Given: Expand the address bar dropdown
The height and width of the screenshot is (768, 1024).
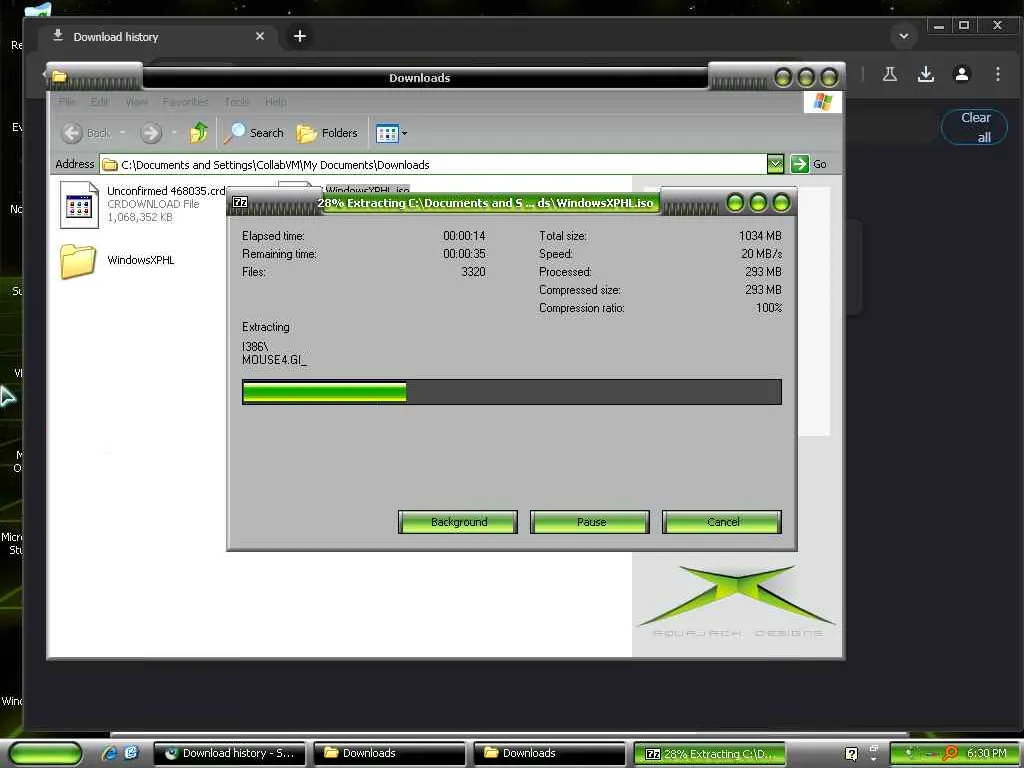Looking at the screenshot, I should click(x=775, y=164).
